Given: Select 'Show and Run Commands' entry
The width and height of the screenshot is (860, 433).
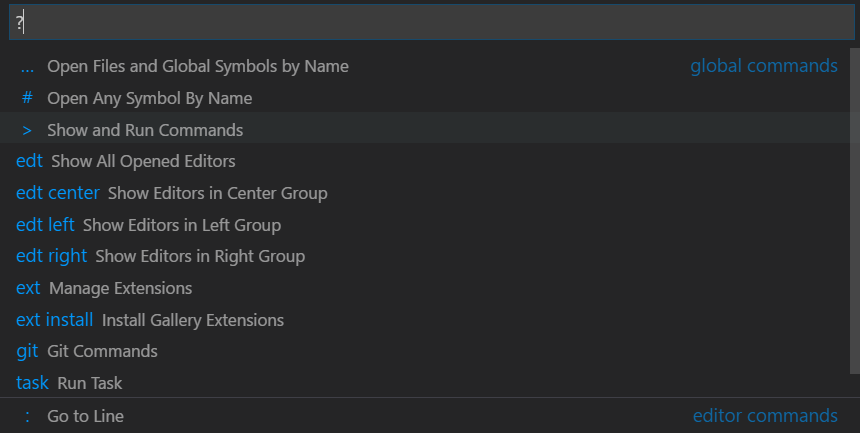Looking at the screenshot, I should click(x=145, y=130).
